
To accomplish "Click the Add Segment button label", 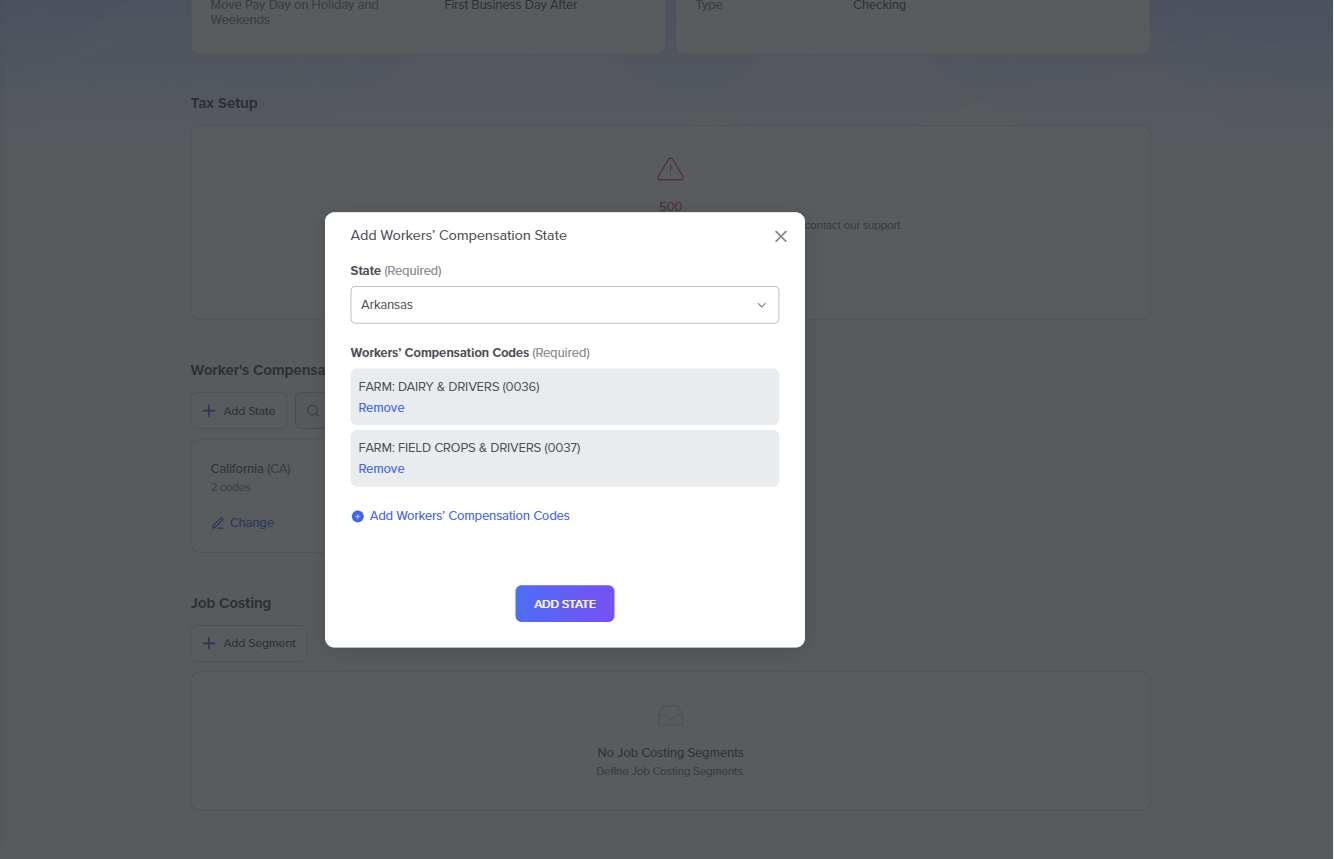I will point(259,643).
